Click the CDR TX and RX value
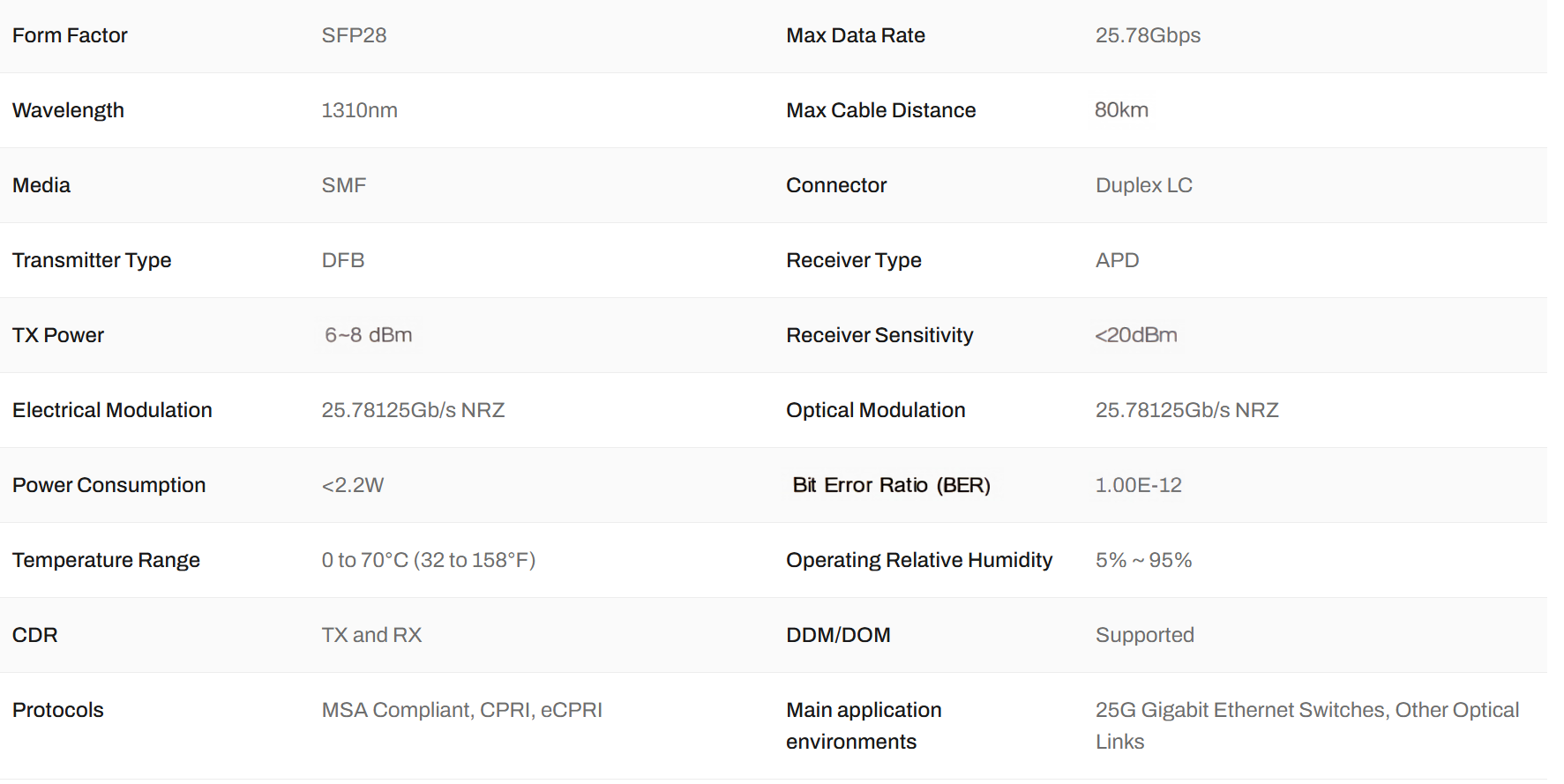This screenshot has width=1564, height=784. pos(371,635)
